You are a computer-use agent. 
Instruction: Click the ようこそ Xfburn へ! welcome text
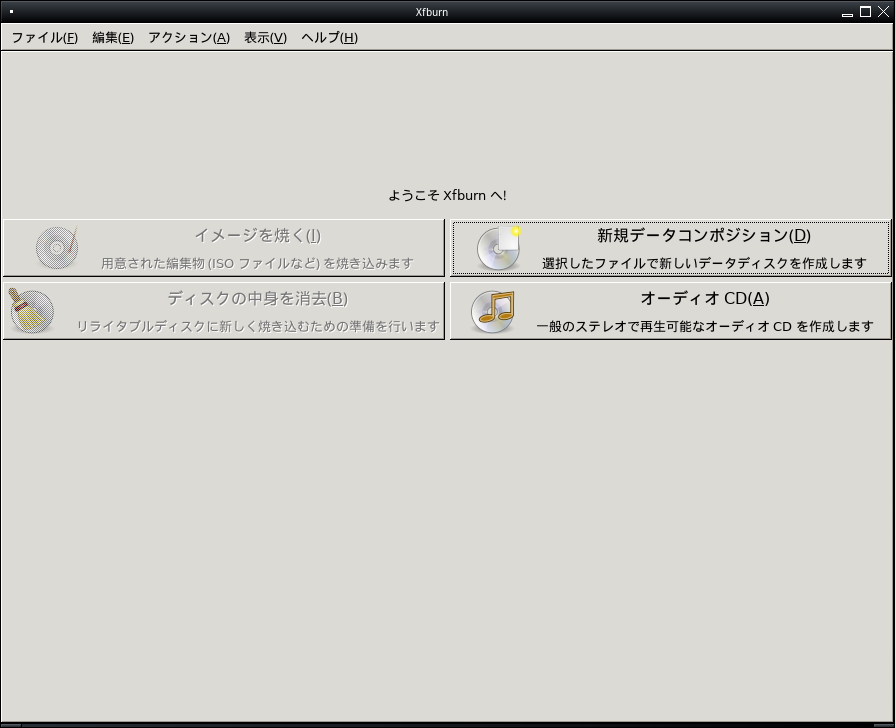coord(447,195)
